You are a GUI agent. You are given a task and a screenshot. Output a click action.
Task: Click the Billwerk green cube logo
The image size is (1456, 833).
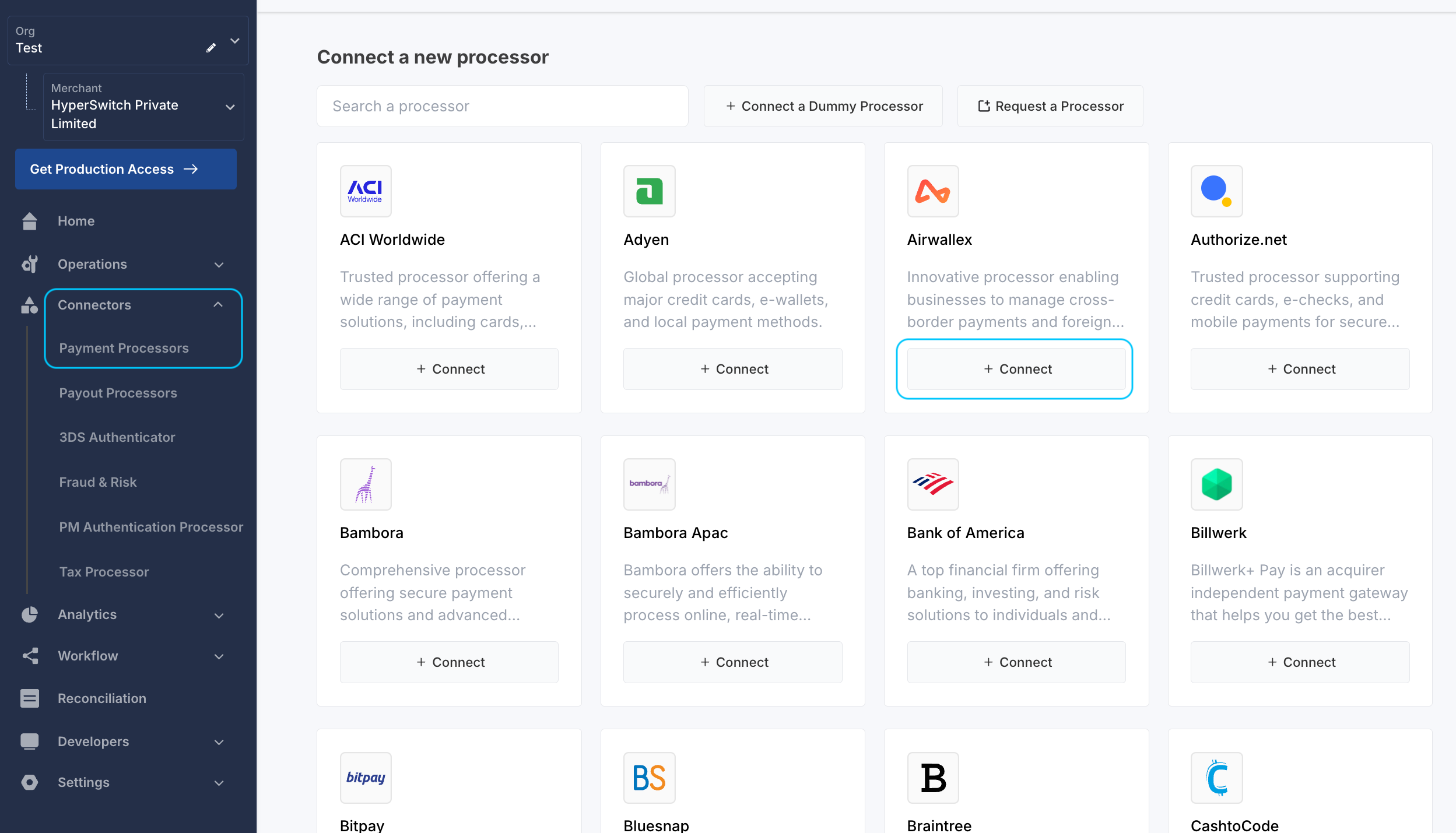pyautogui.click(x=1216, y=484)
